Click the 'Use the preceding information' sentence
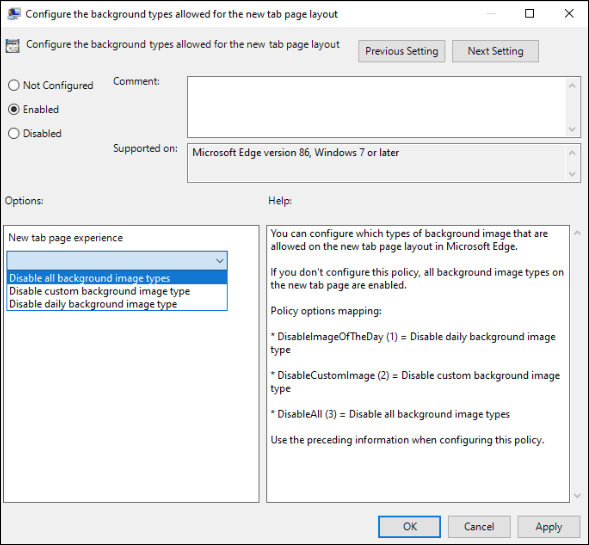Image resolution: width=589 pixels, height=545 pixels. pos(407,440)
